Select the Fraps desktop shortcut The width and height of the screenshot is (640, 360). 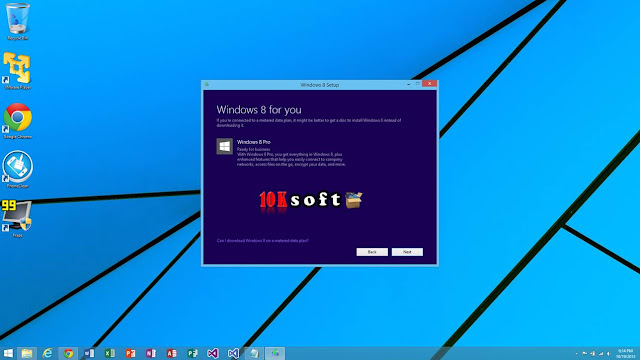[x=17, y=218]
